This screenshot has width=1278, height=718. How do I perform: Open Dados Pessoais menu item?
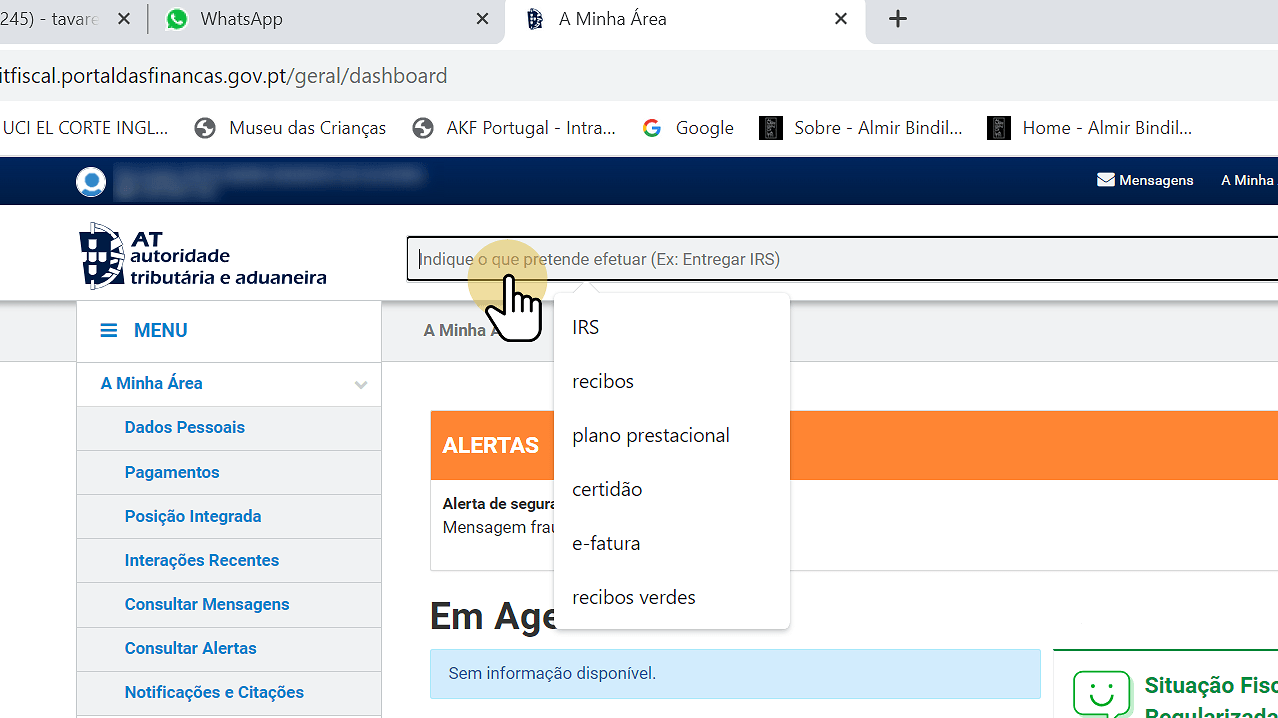click(185, 427)
